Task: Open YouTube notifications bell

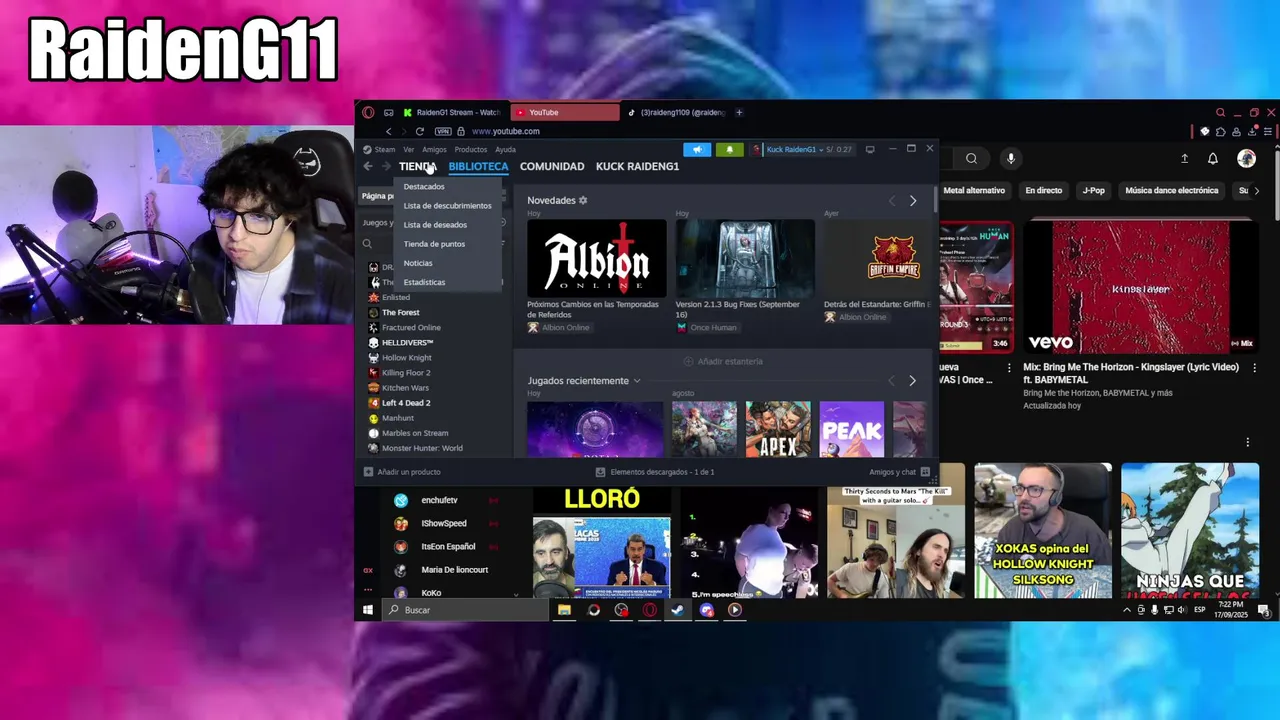Action: pos(1213,158)
